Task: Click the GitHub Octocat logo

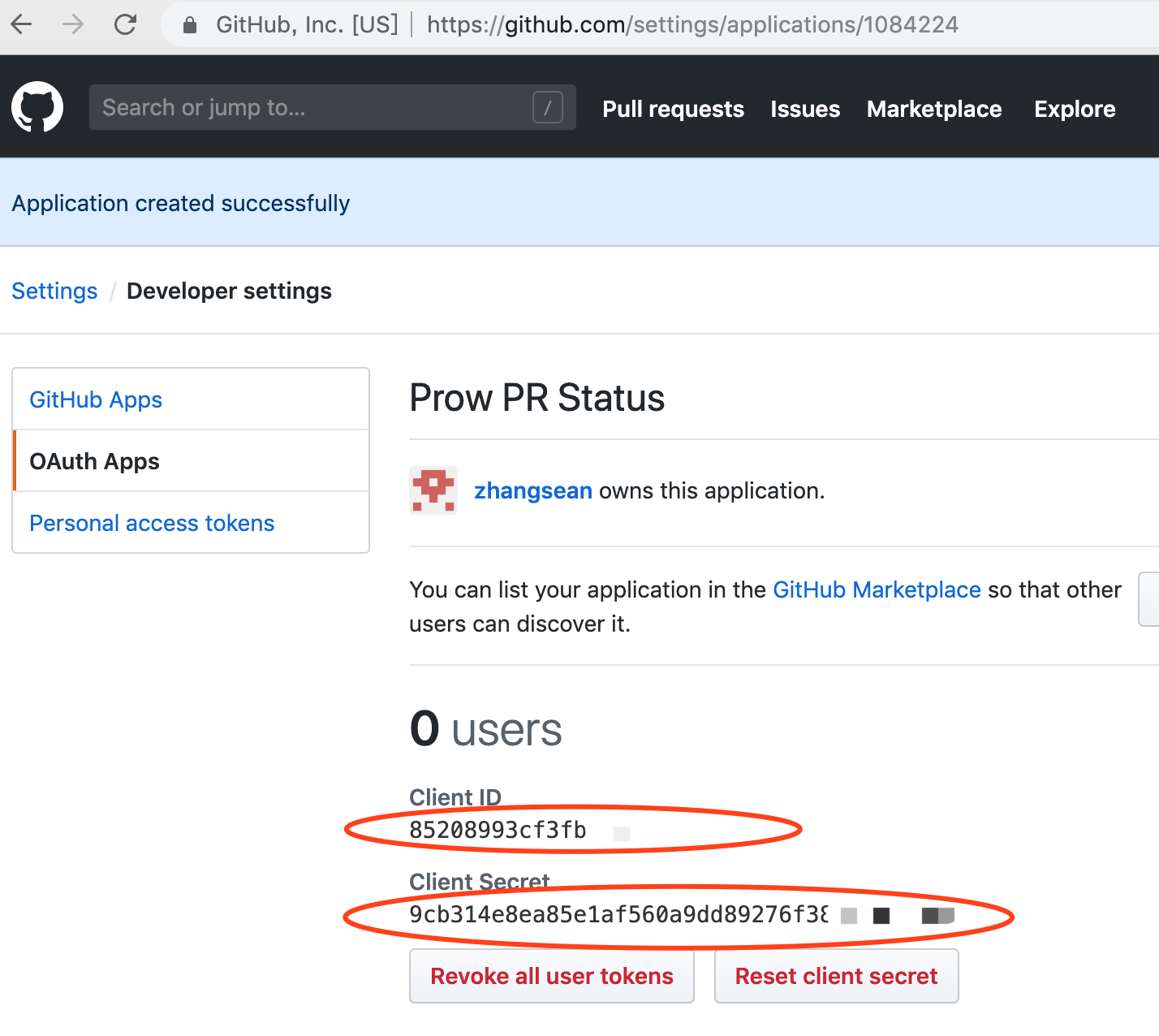Action: tap(37, 107)
